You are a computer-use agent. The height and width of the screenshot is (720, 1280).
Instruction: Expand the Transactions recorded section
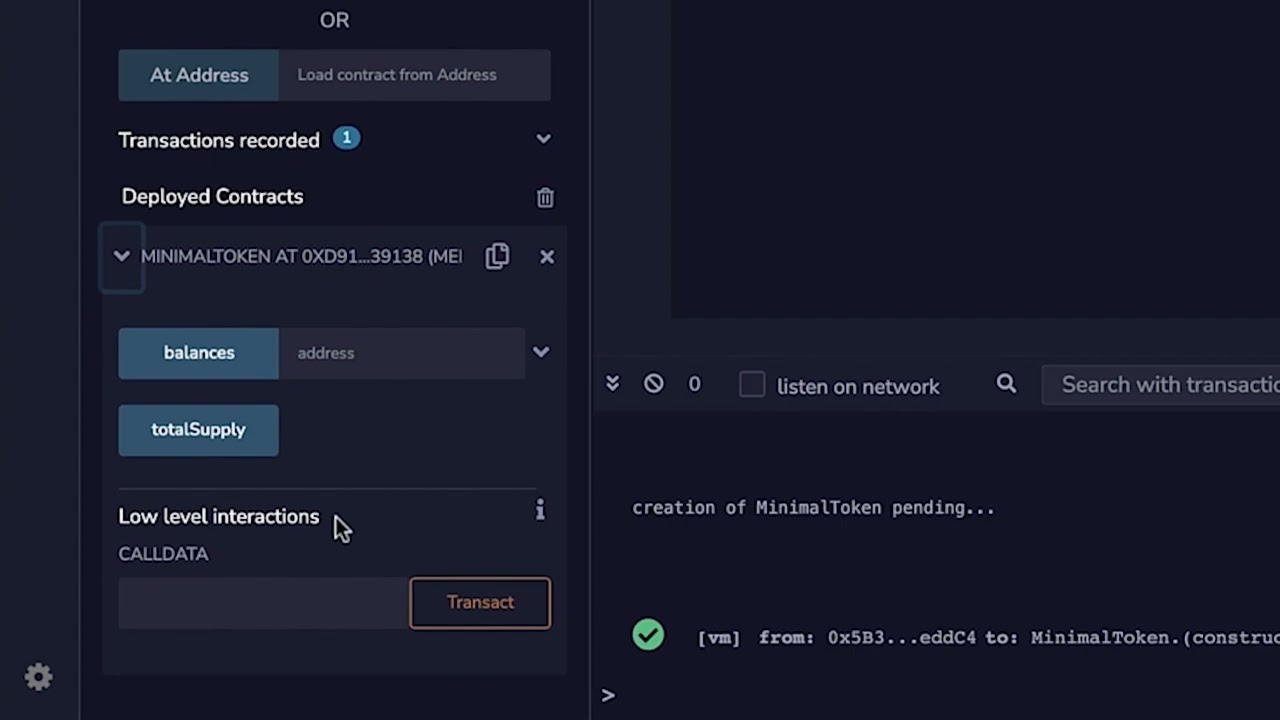click(543, 139)
